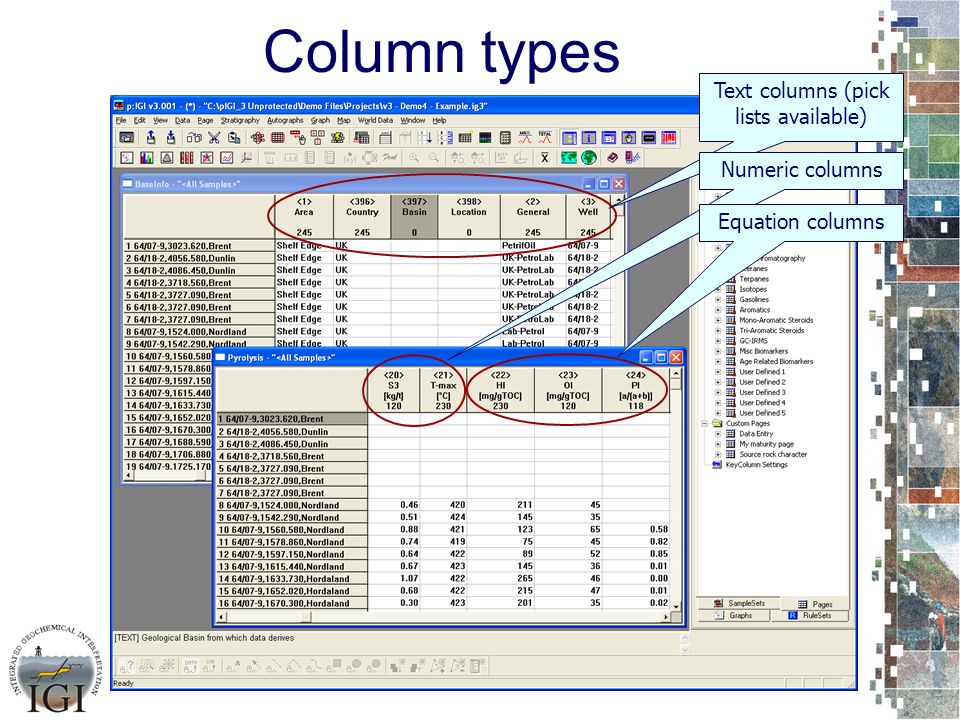The height and width of the screenshot is (720, 960).
Task: Open the World Data menu
Action: click(375, 121)
